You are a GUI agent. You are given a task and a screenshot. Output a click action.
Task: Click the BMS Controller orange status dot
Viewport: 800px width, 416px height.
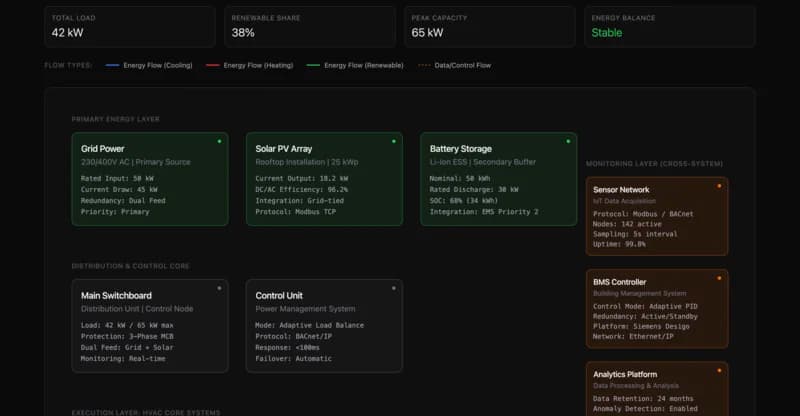pyautogui.click(x=719, y=278)
